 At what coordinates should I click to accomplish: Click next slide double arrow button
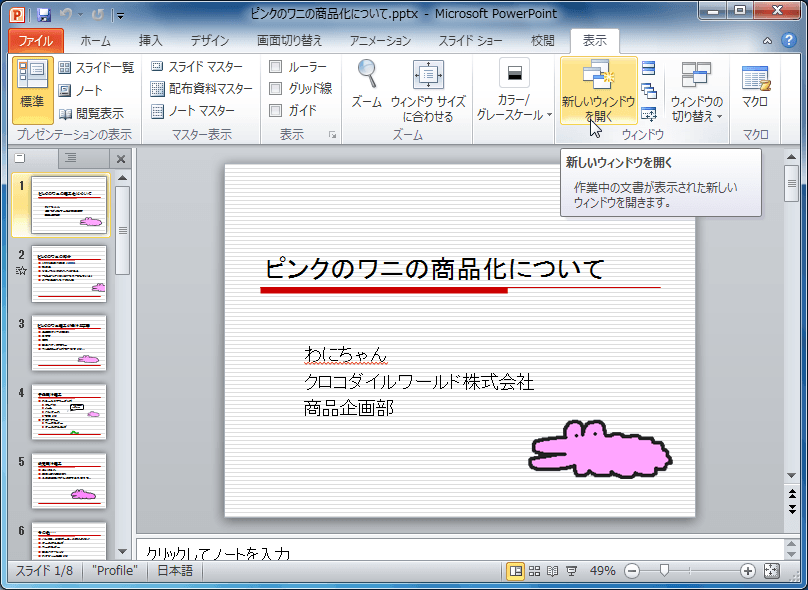coord(792,510)
